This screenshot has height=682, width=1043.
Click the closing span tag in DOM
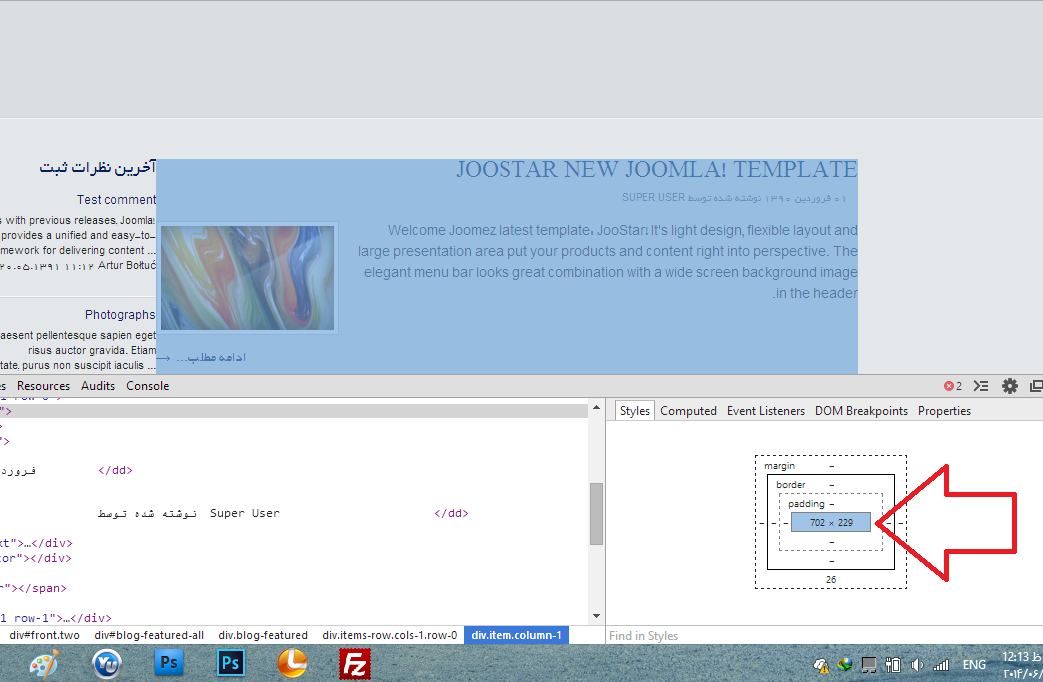tap(42, 588)
